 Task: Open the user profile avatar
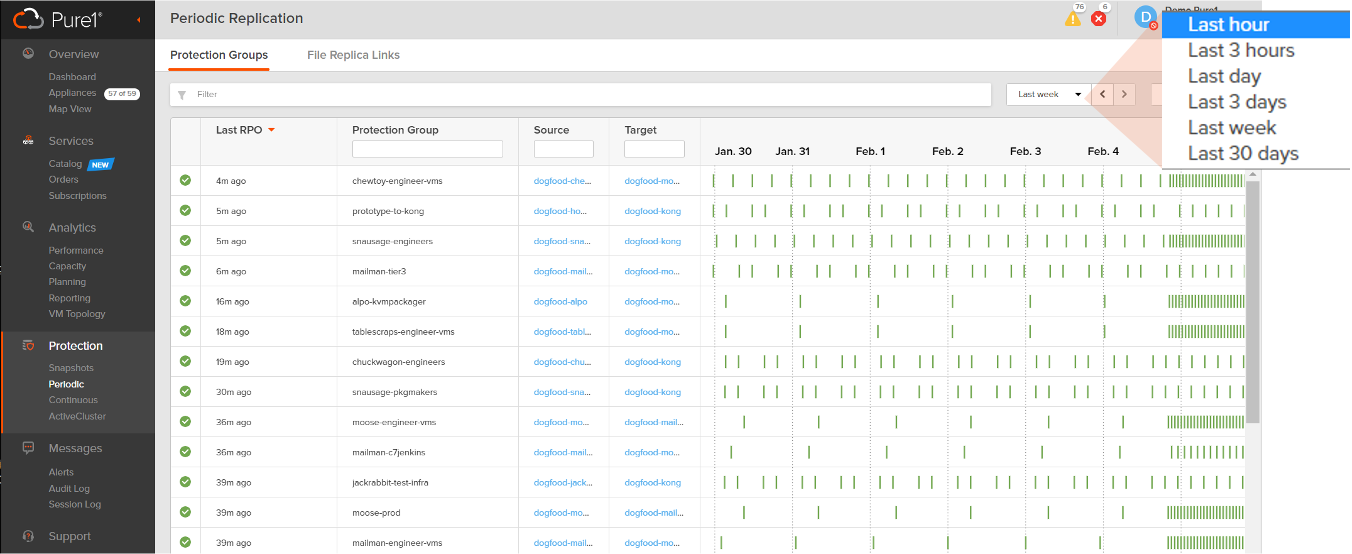click(x=1145, y=17)
